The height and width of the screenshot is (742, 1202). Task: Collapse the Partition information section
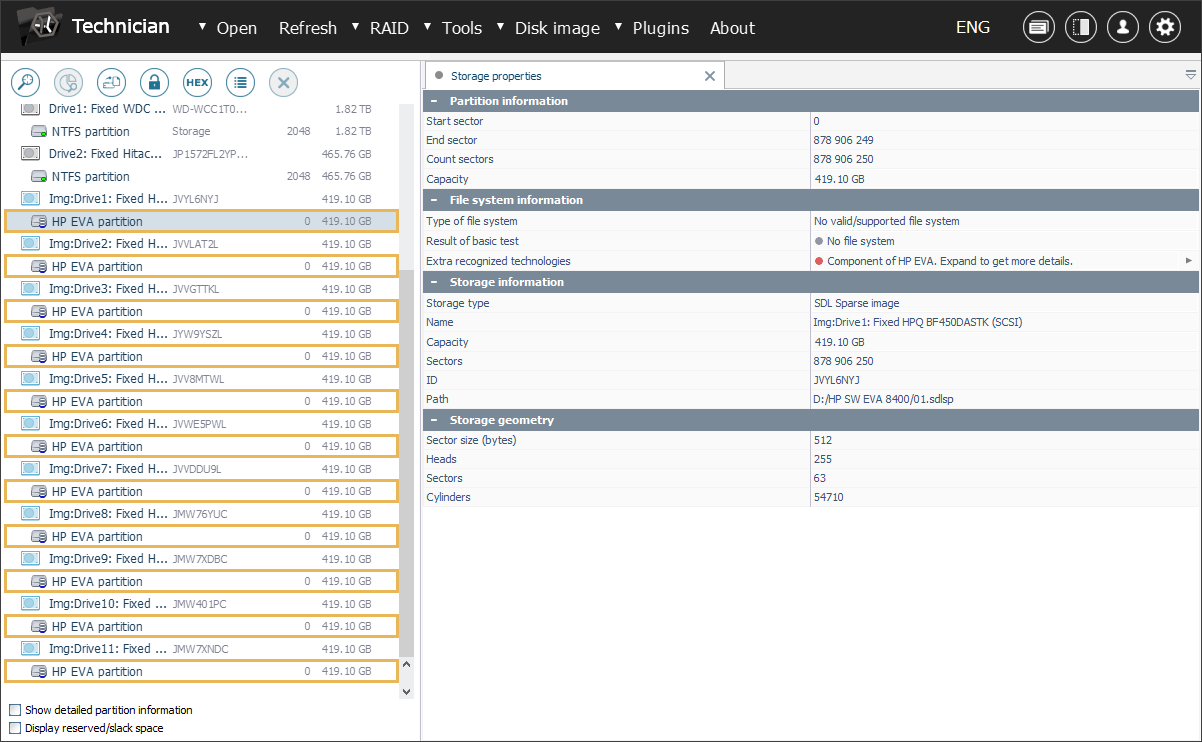[434, 101]
